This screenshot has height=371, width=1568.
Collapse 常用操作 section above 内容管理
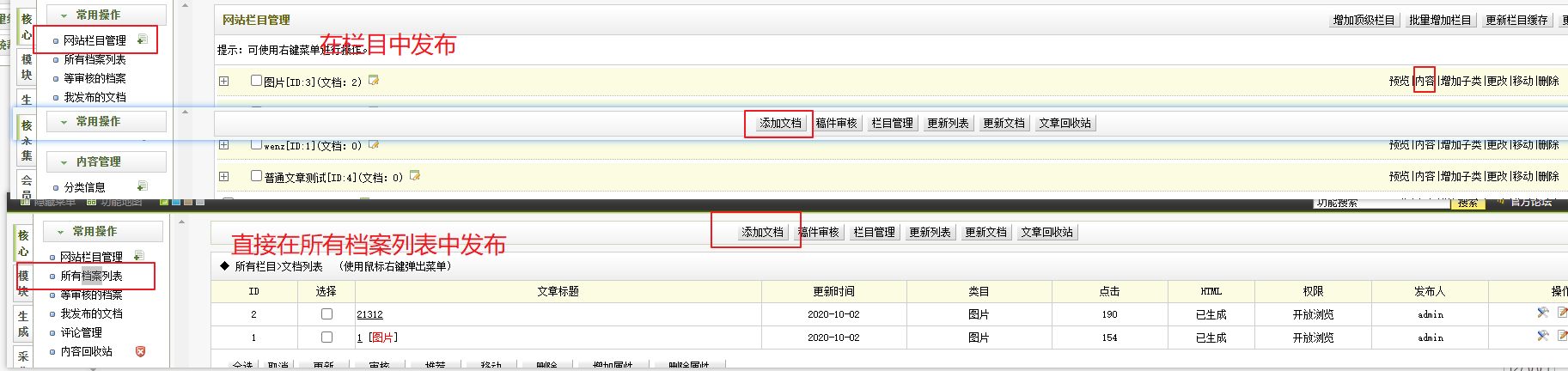click(64, 122)
